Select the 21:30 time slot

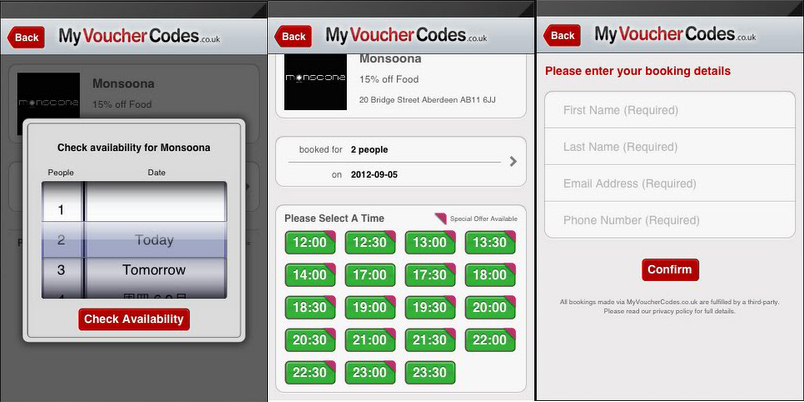click(430, 340)
